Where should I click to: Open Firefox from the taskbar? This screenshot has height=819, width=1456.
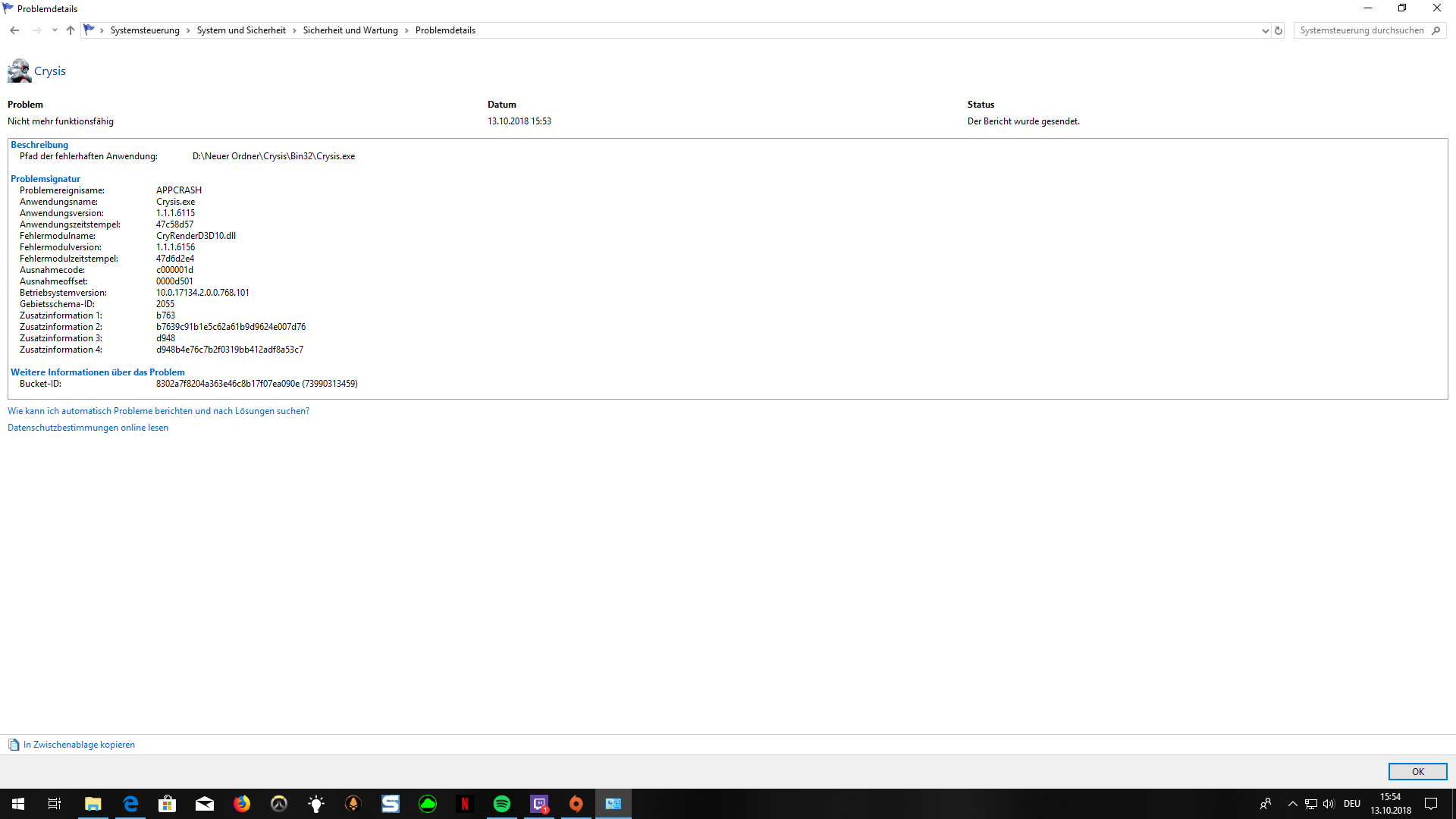tap(242, 804)
